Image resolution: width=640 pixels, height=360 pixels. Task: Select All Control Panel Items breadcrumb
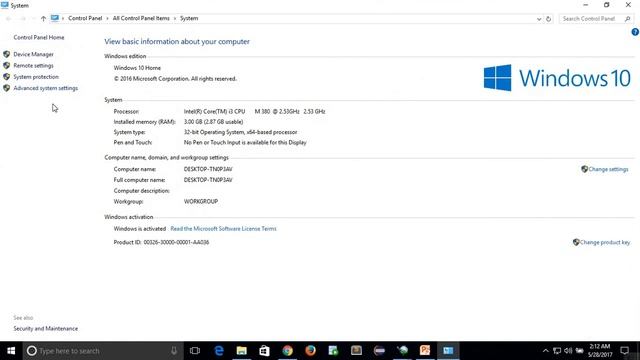pyautogui.click(x=141, y=18)
